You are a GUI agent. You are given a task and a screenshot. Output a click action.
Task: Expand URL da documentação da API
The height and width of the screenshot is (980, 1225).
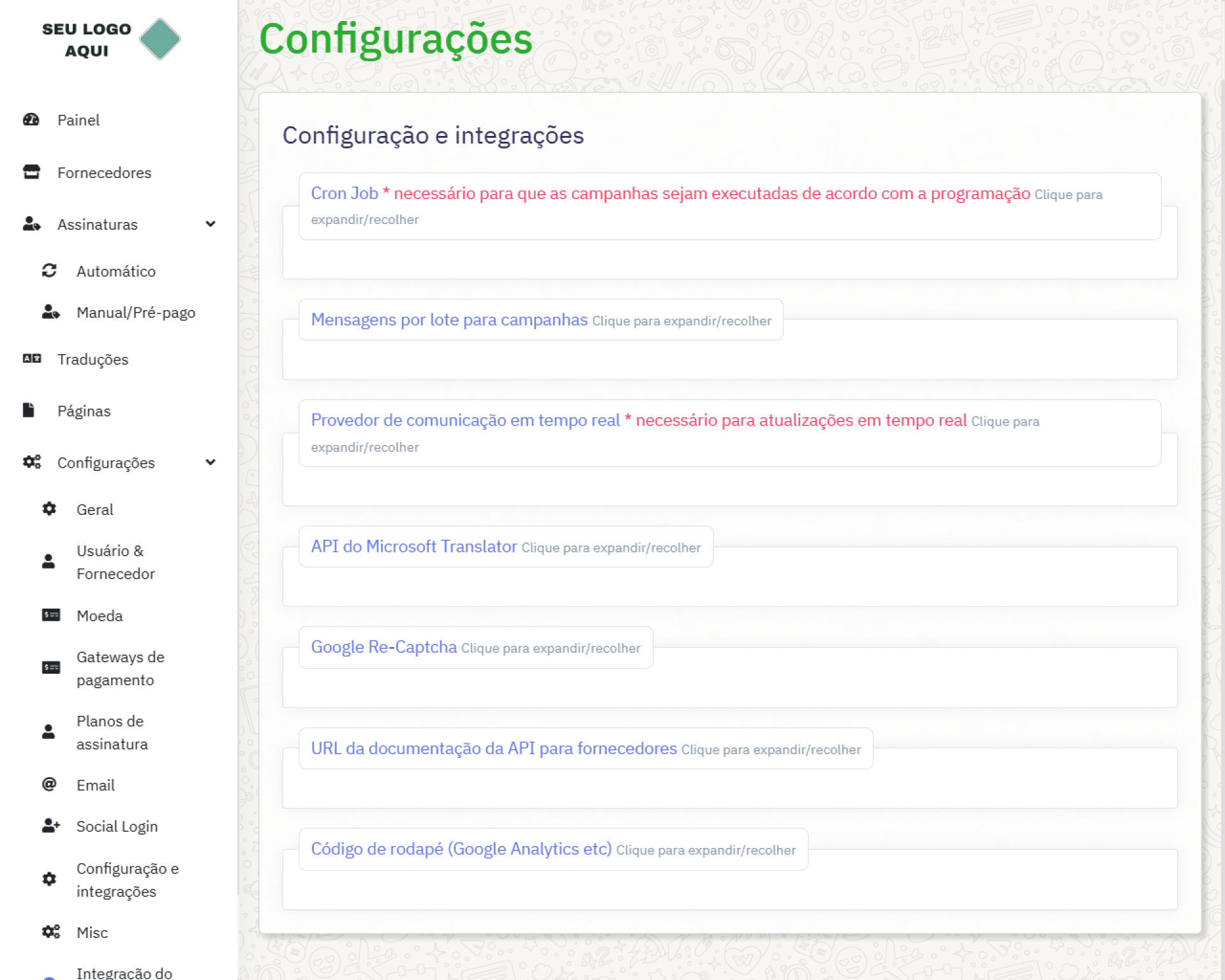(x=493, y=748)
